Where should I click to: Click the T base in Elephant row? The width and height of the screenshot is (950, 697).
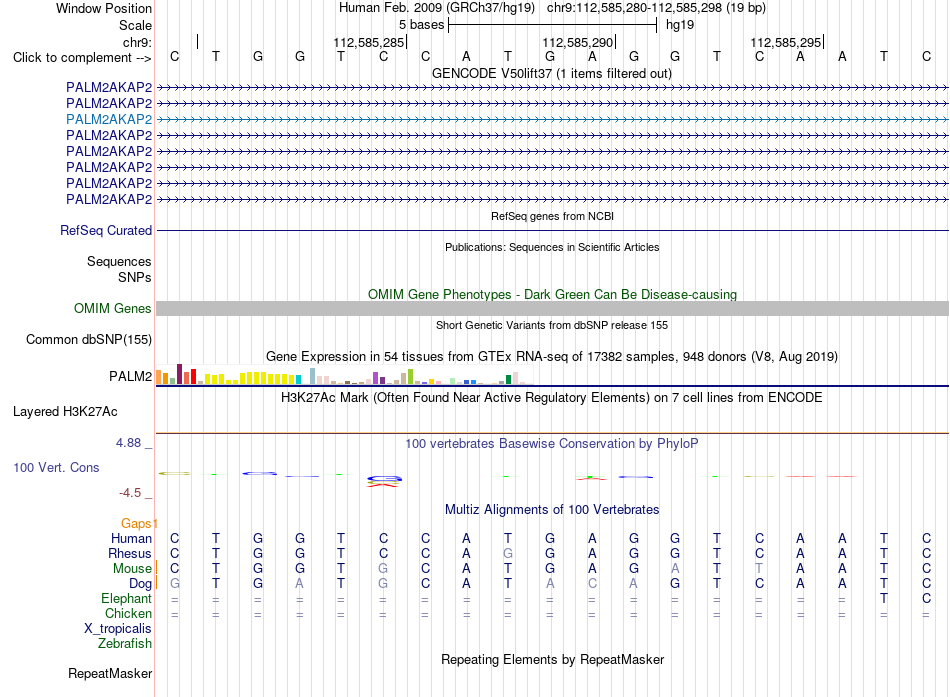pyautogui.click(x=884, y=598)
